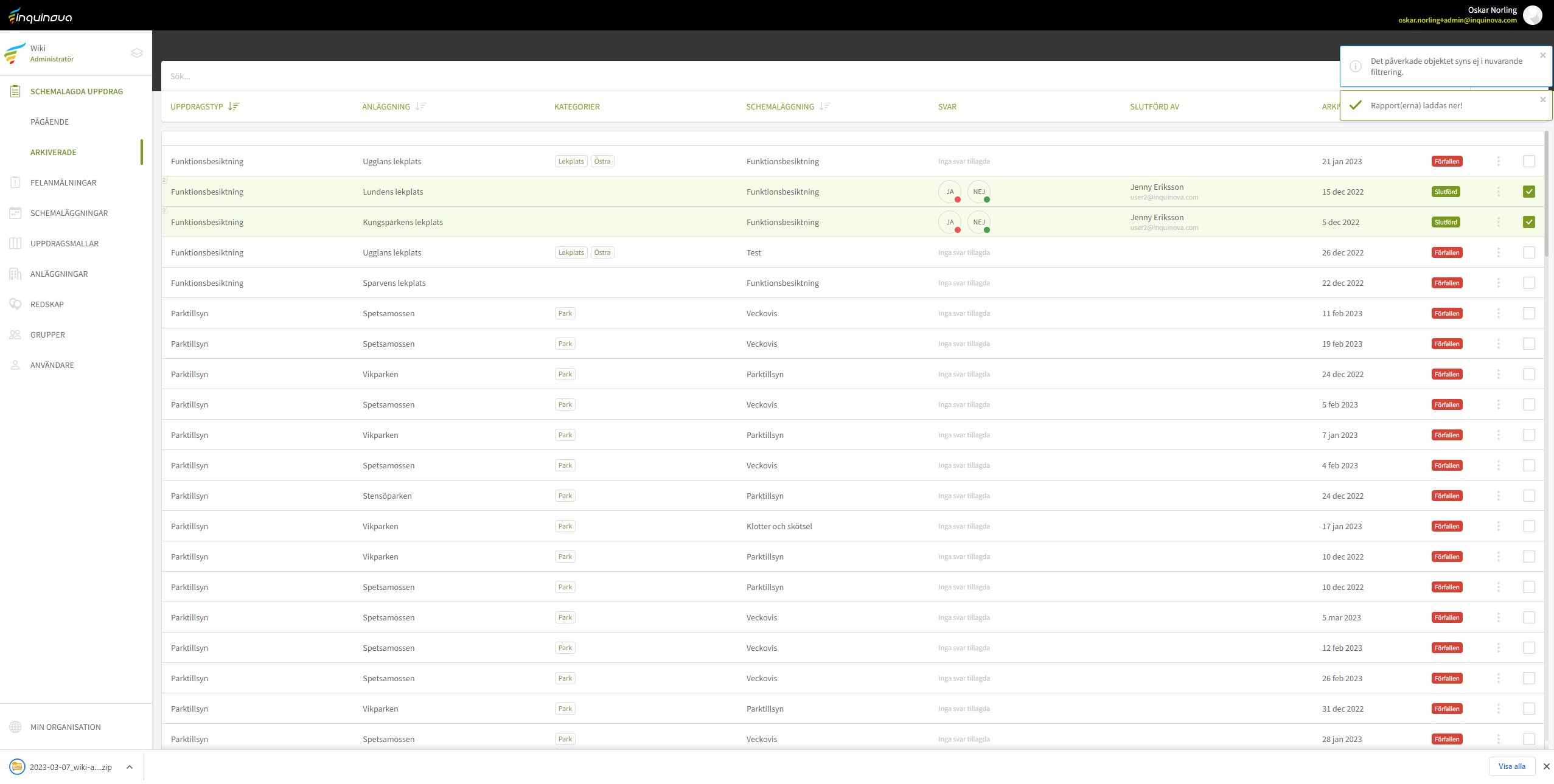This screenshot has width=1554, height=784.
Task: Click the Uppdragsmallar sidebar icon
Action: (15, 243)
